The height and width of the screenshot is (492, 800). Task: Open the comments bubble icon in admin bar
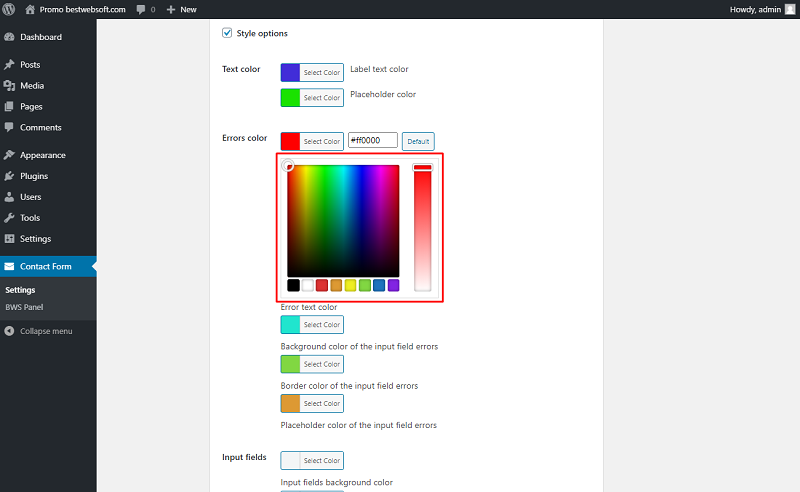click(x=141, y=9)
